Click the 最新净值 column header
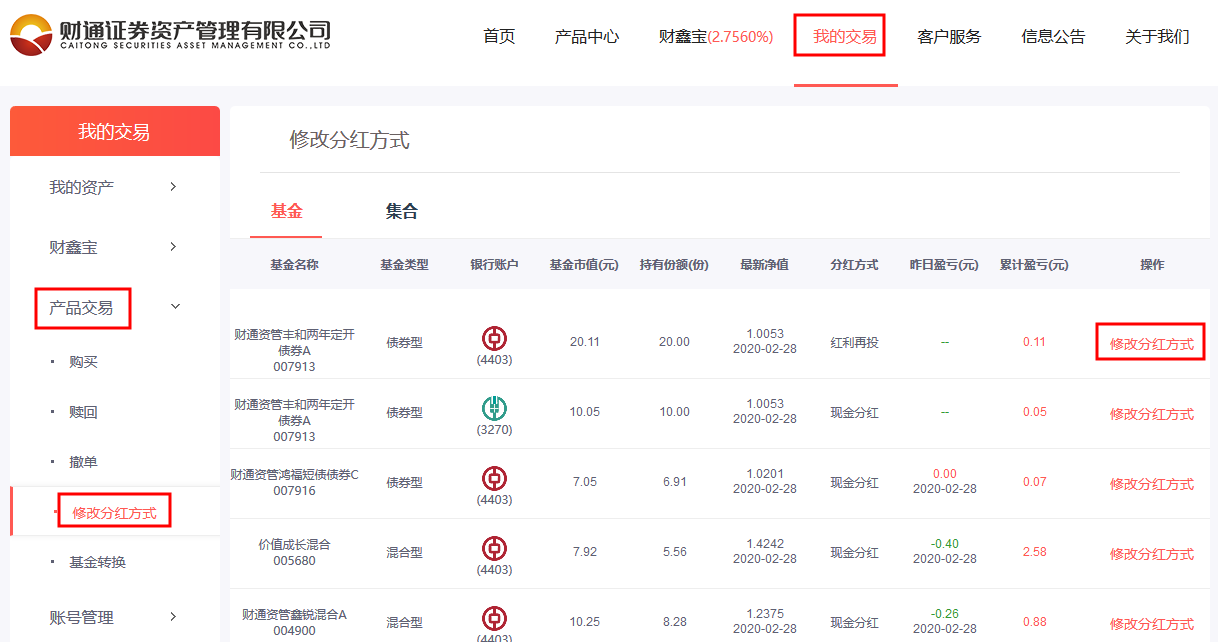Image resolution: width=1218 pixels, height=642 pixels. [x=764, y=265]
